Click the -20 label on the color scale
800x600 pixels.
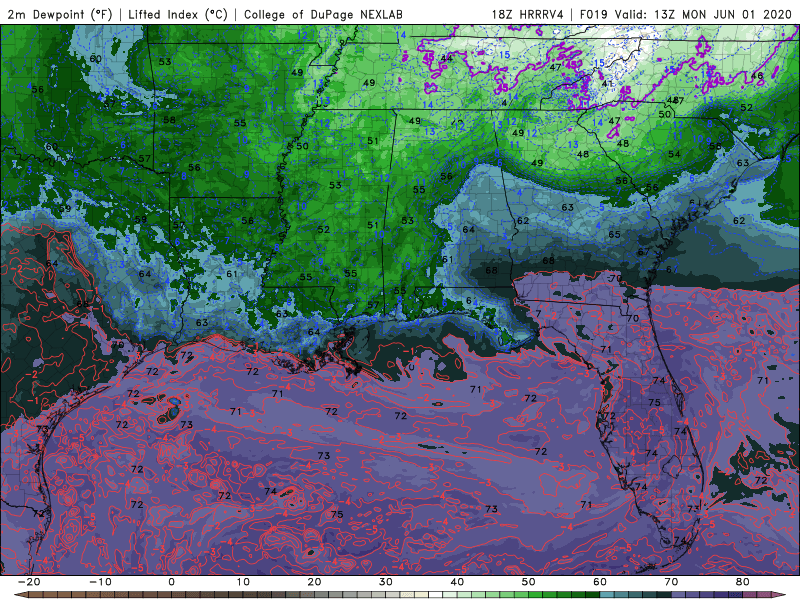click(29, 582)
